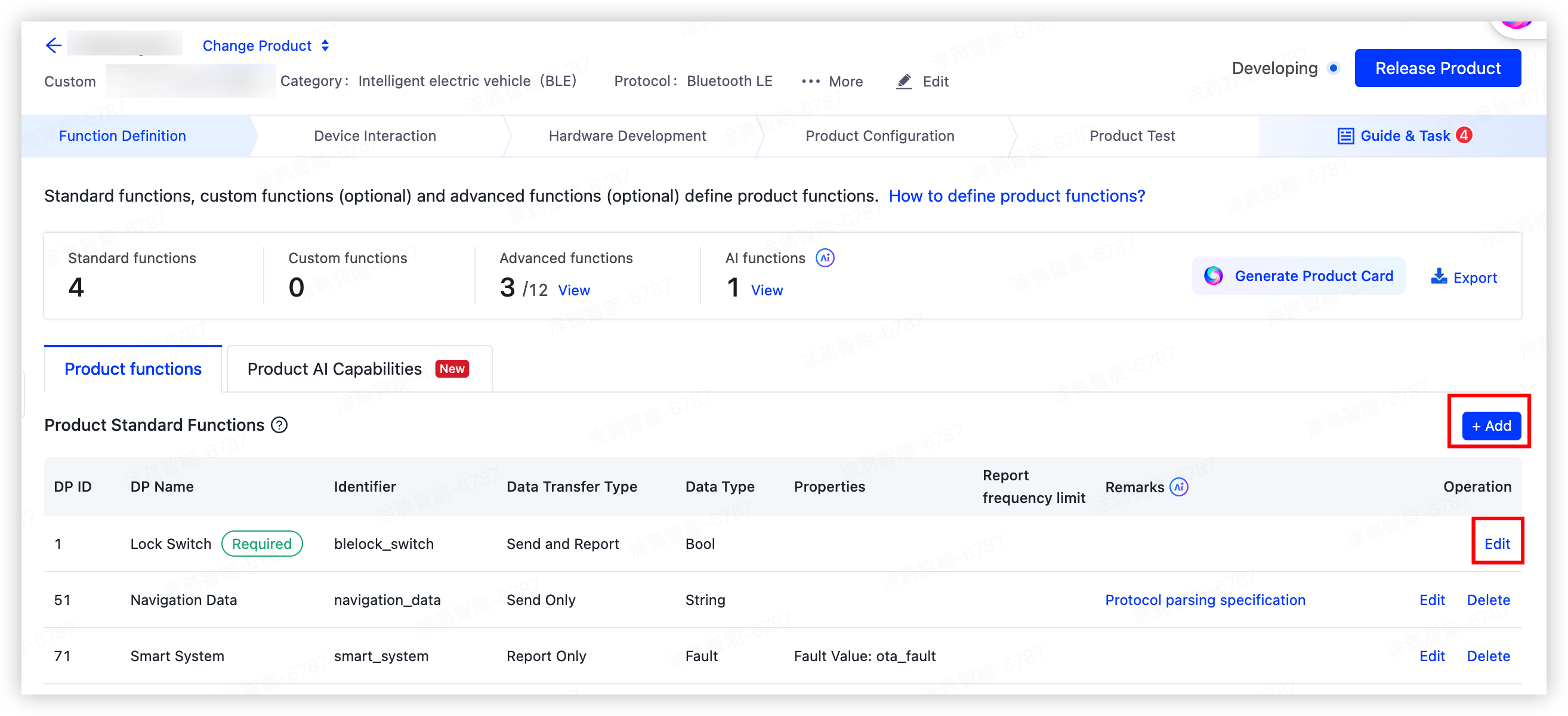Click the Send and Report cell

pos(563,544)
